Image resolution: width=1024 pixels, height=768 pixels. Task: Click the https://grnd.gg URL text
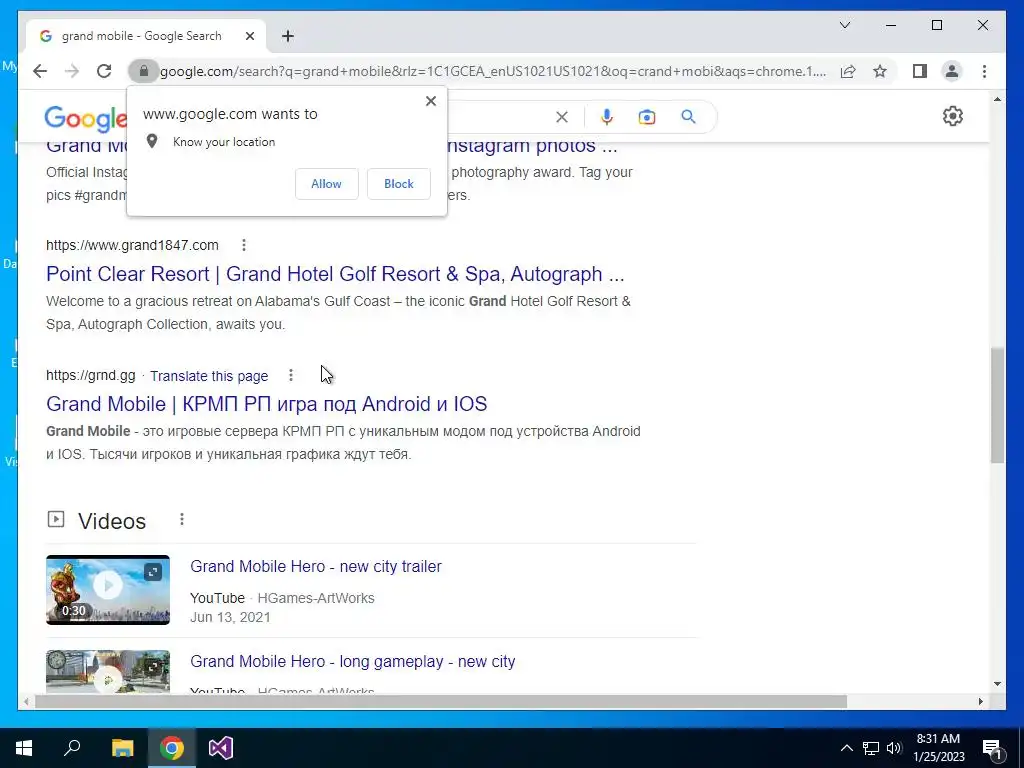[x=91, y=376]
